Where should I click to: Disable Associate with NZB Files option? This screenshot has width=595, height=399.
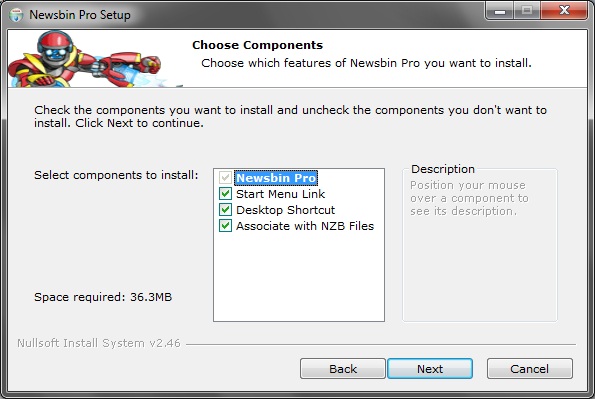point(225,226)
